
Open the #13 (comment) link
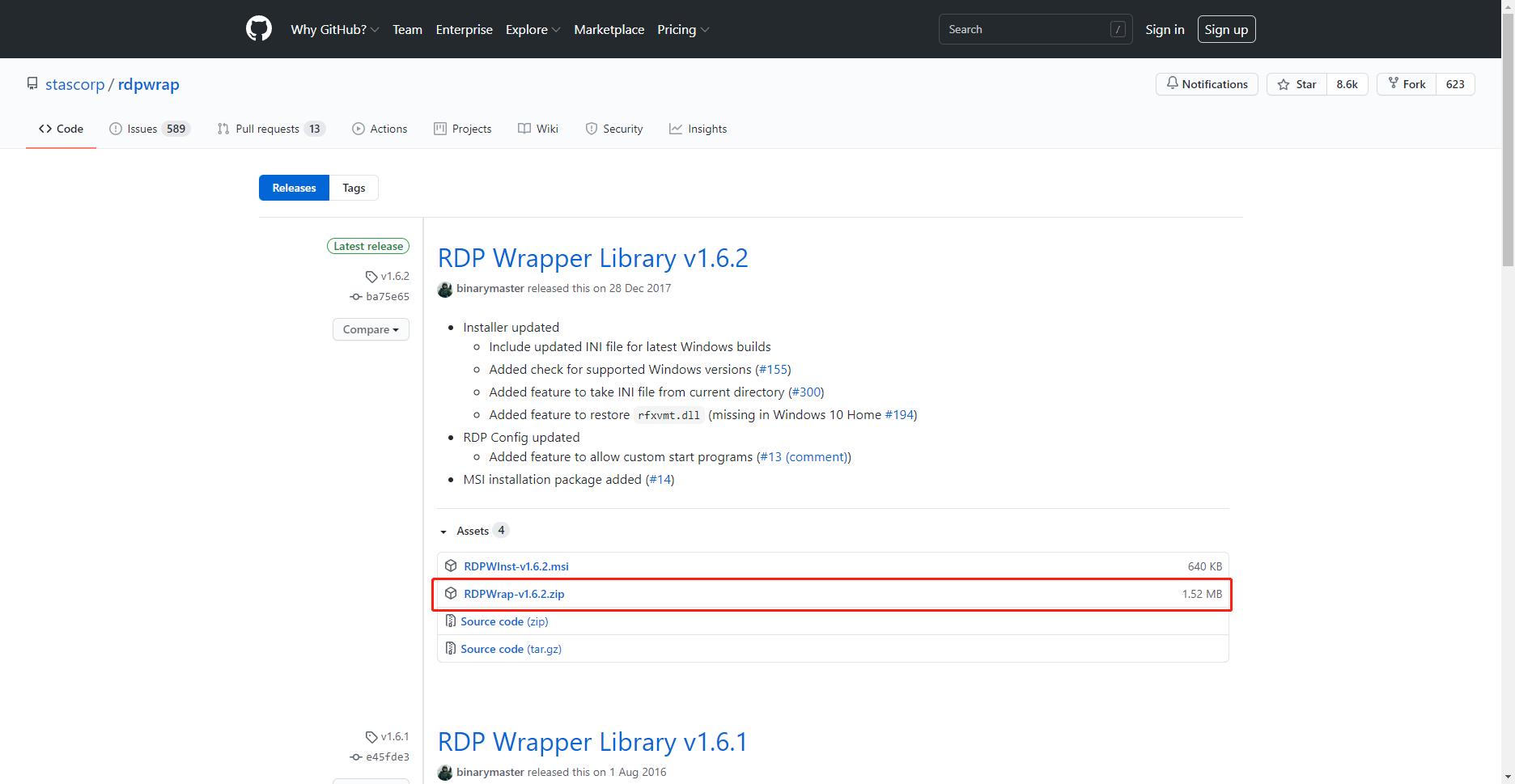(804, 456)
